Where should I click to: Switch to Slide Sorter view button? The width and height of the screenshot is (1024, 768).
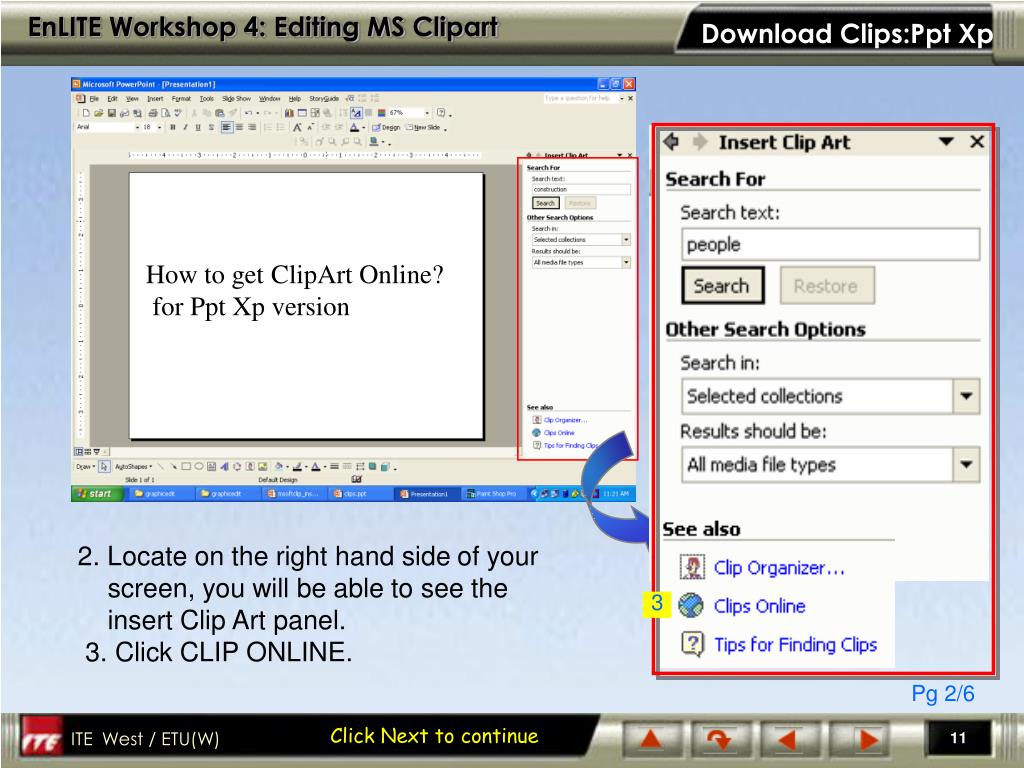point(88,451)
